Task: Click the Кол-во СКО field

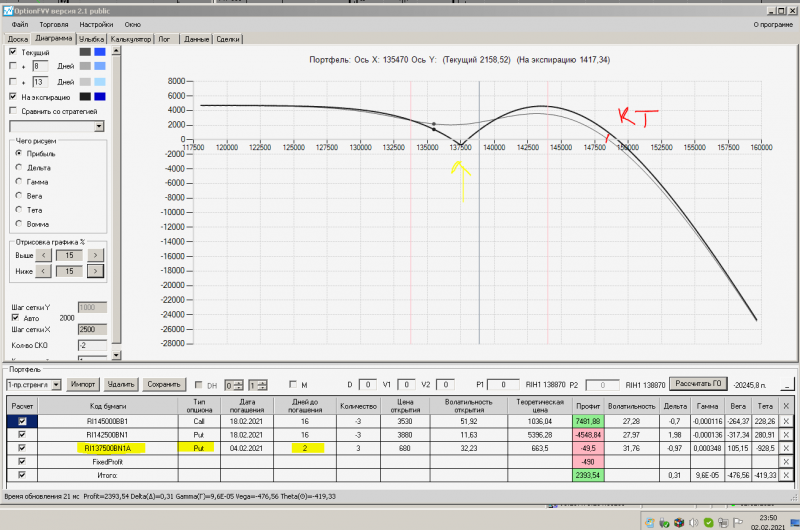Action: coord(92,345)
